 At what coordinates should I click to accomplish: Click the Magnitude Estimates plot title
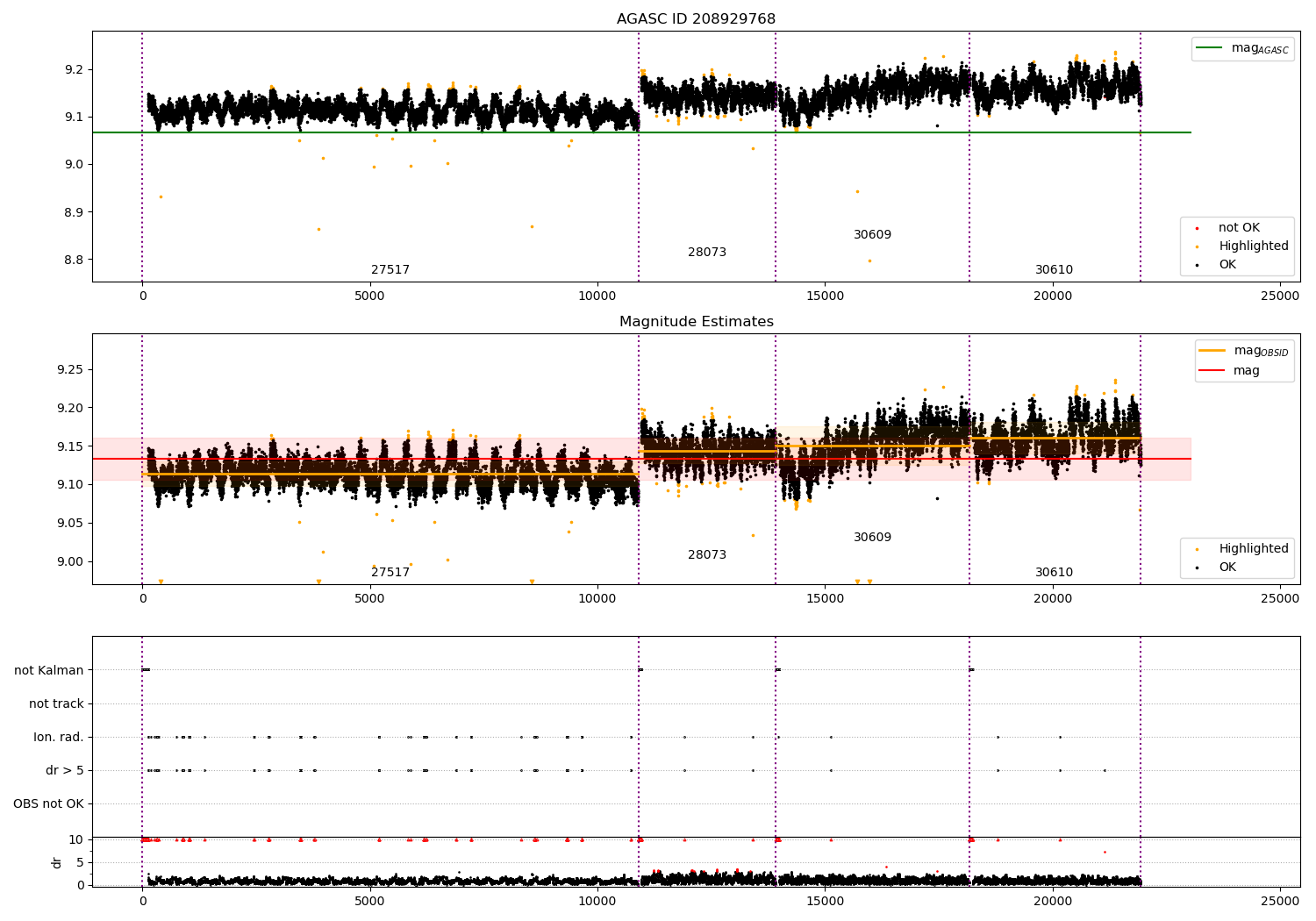click(696, 322)
